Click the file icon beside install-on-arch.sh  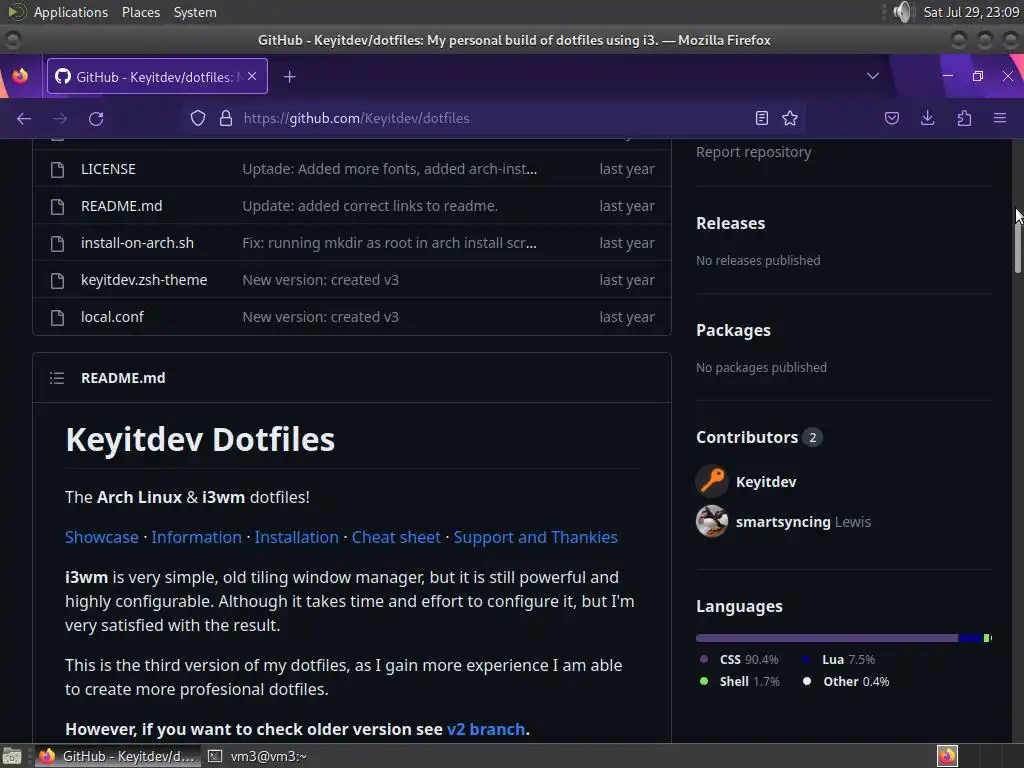tap(57, 244)
